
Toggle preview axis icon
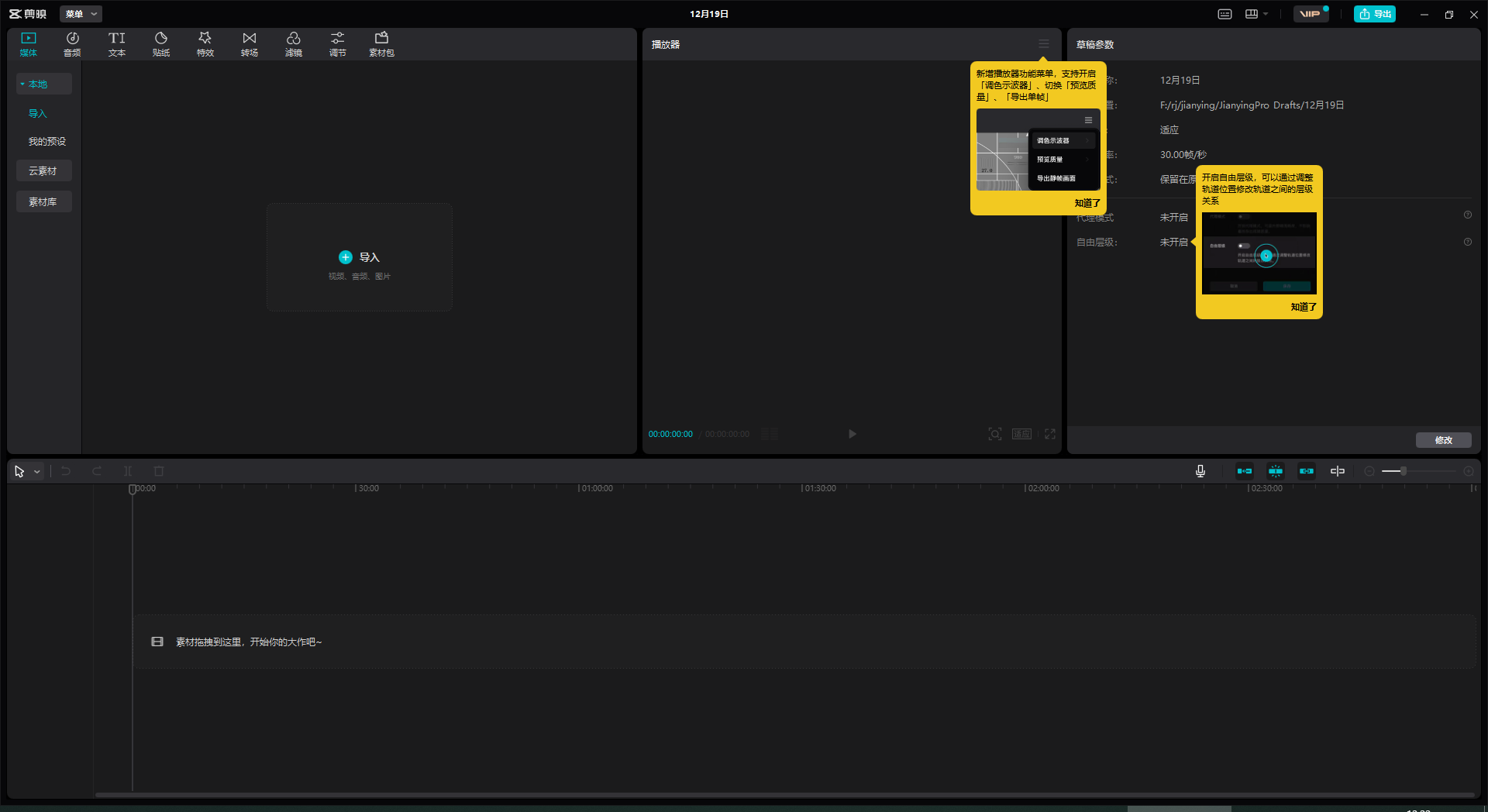pos(1338,471)
